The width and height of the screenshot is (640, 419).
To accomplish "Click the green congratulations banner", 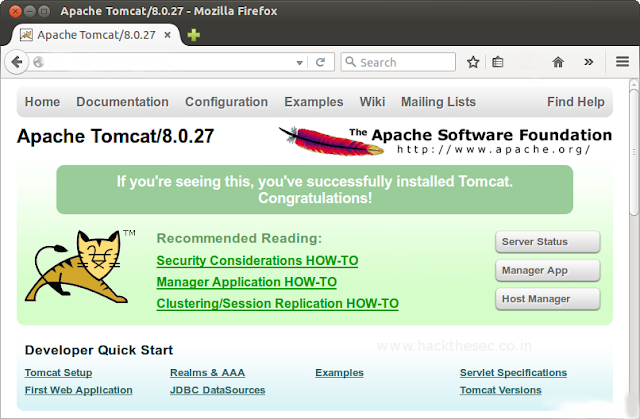I will tap(315, 190).
